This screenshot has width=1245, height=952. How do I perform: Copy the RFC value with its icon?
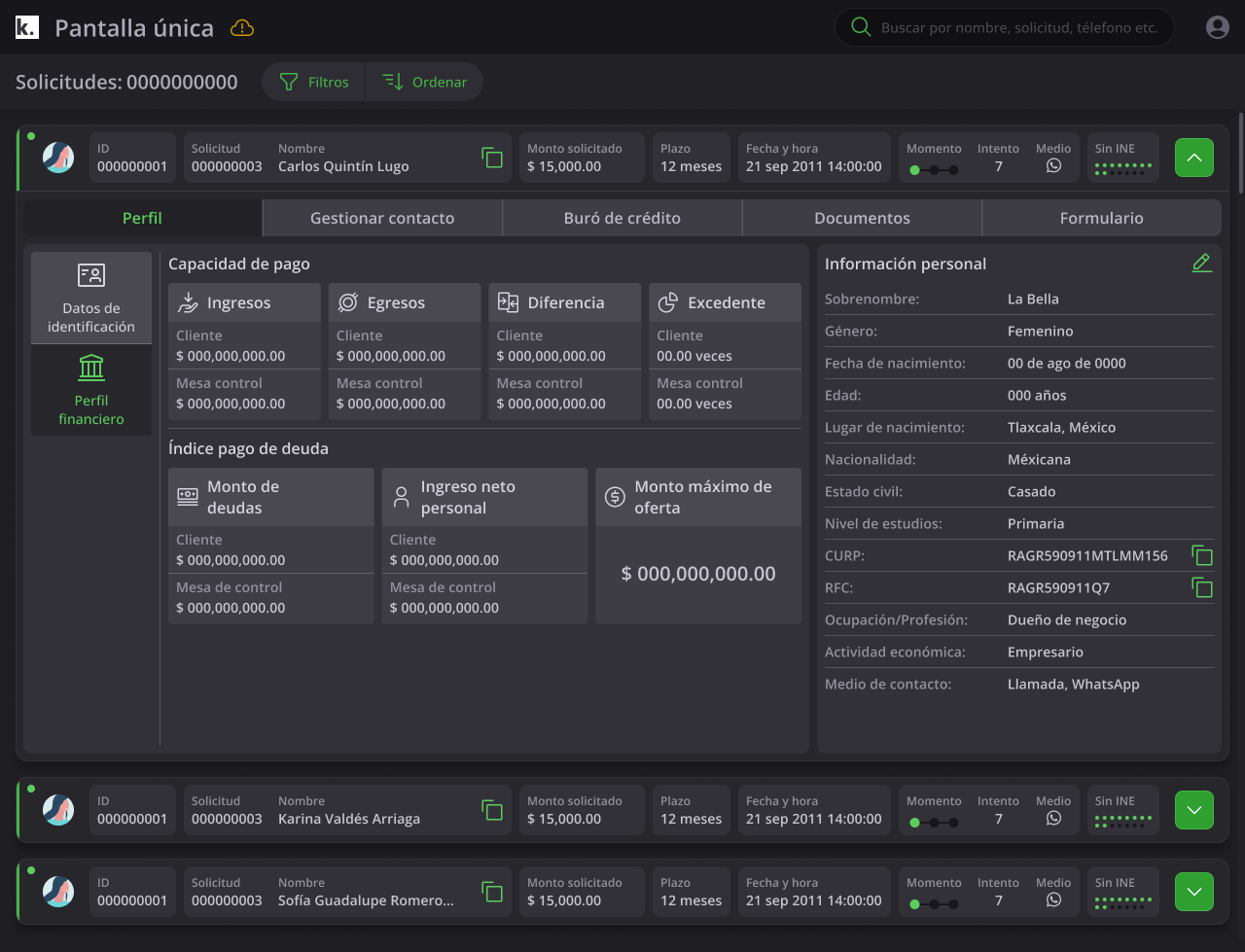(x=1202, y=587)
